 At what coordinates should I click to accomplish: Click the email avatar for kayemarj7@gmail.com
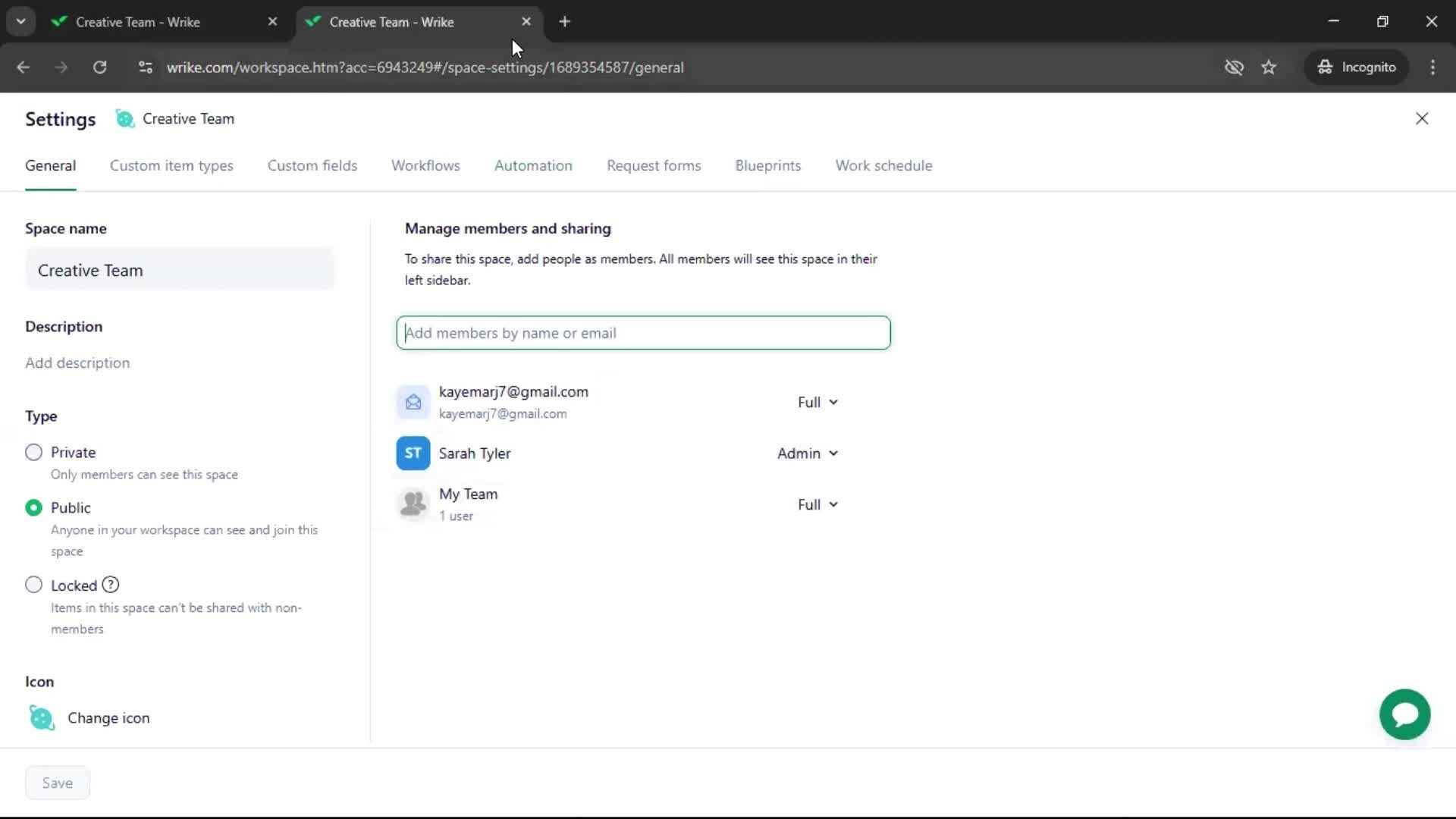tap(413, 402)
